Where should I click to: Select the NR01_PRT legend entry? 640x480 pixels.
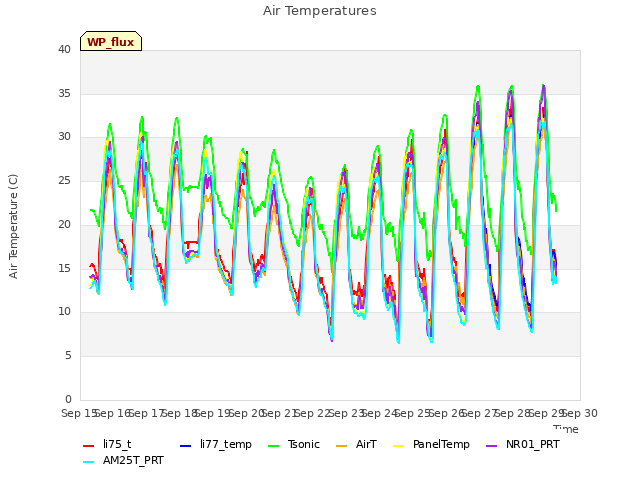(x=533, y=444)
